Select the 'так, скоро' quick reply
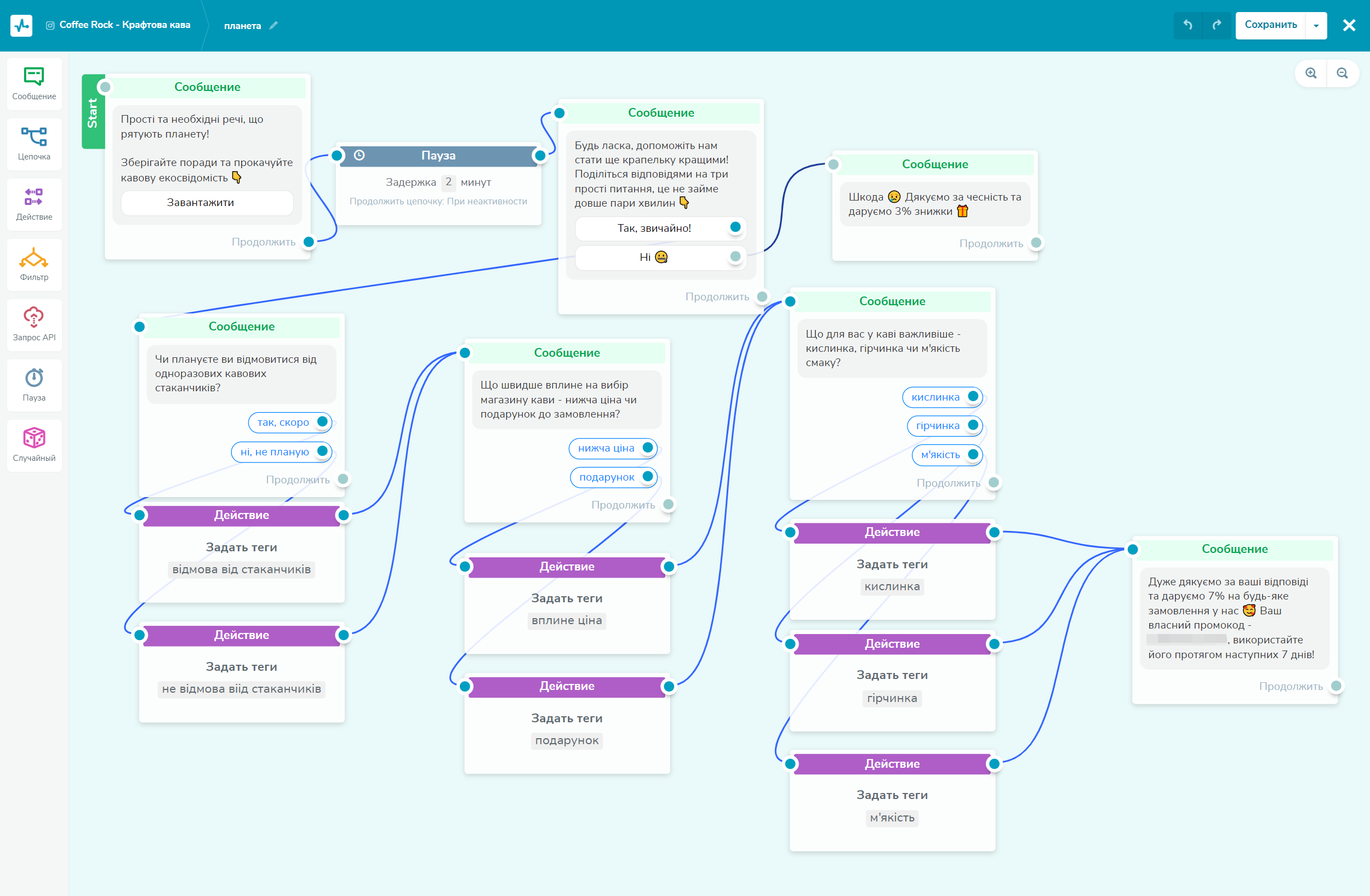The image size is (1370, 896). click(x=283, y=423)
